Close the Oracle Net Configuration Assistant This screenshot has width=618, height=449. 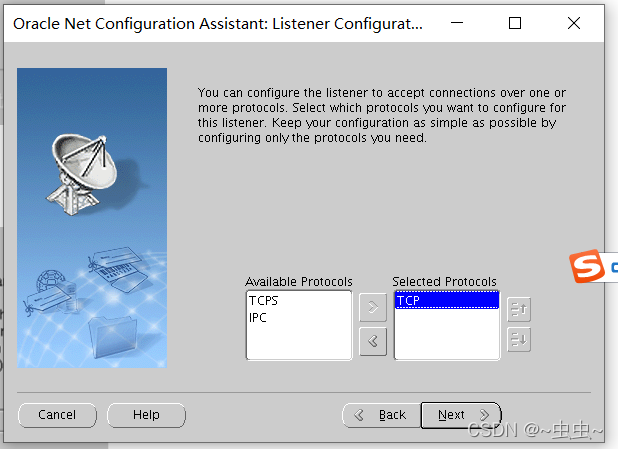point(574,22)
